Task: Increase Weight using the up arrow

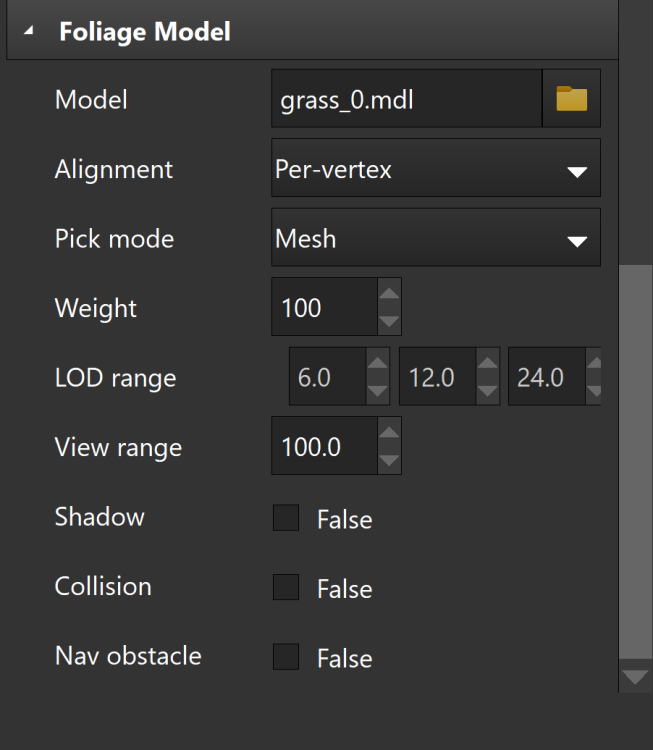Action: point(389,294)
